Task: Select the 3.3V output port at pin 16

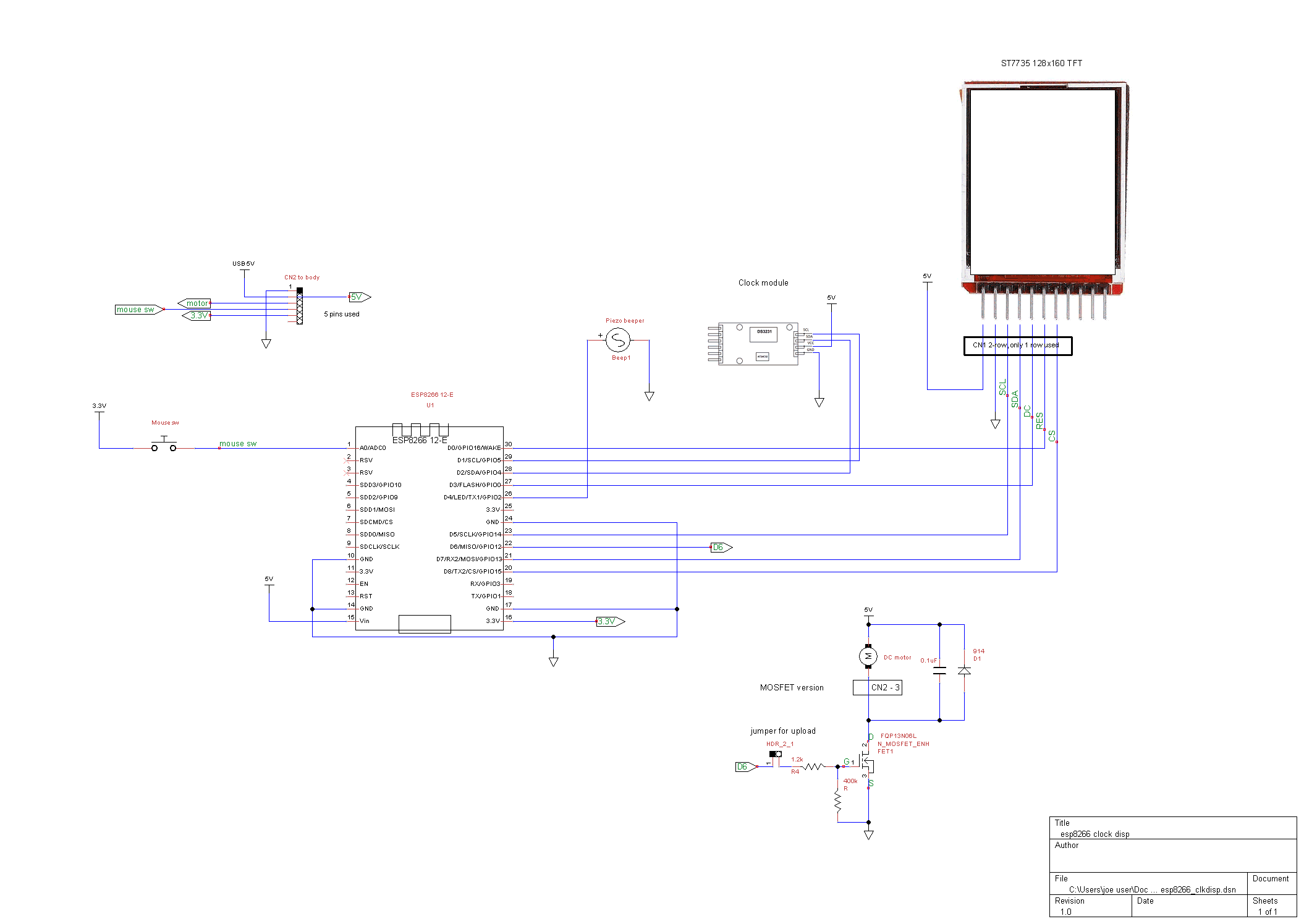Action: click(x=609, y=621)
